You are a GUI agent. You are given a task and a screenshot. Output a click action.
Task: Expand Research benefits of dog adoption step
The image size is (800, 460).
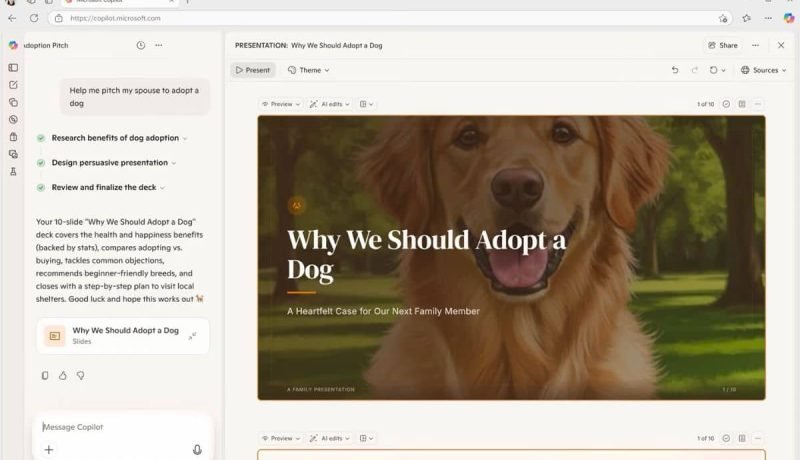click(x=185, y=138)
